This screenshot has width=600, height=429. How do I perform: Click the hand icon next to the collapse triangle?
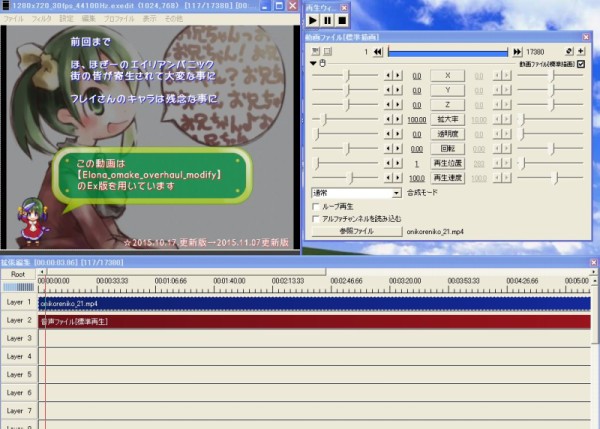tap(323, 63)
